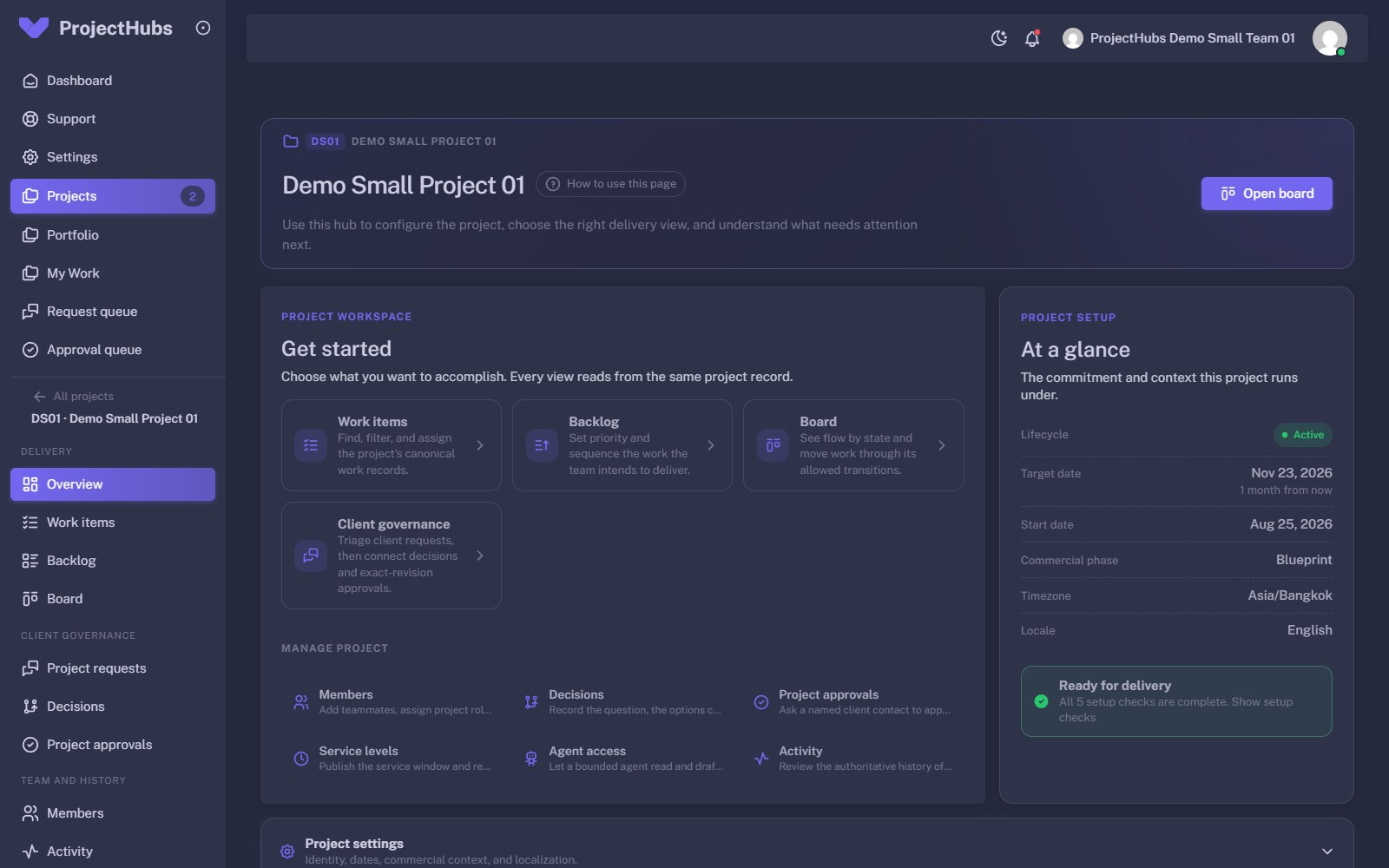The height and width of the screenshot is (868, 1389).
Task: Expand Project settings chevron
Action: [1326, 852]
